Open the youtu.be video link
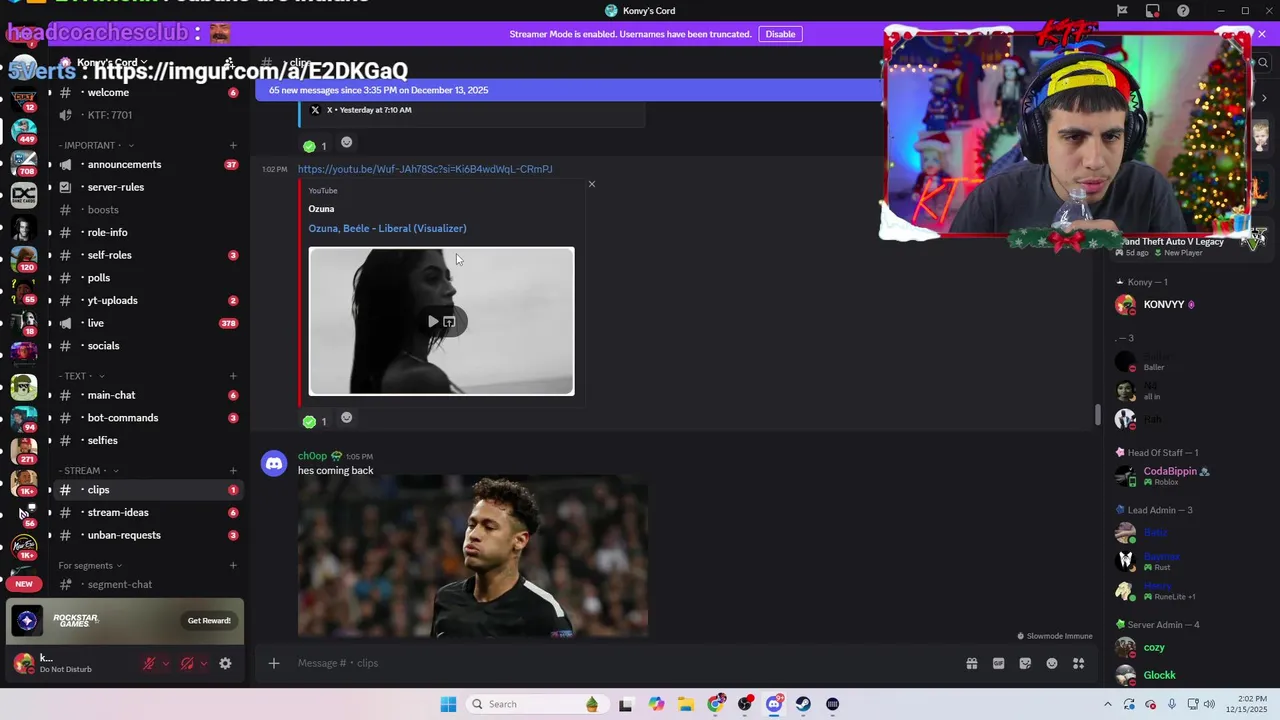This screenshot has width=1280, height=720. click(x=425, y=169)
